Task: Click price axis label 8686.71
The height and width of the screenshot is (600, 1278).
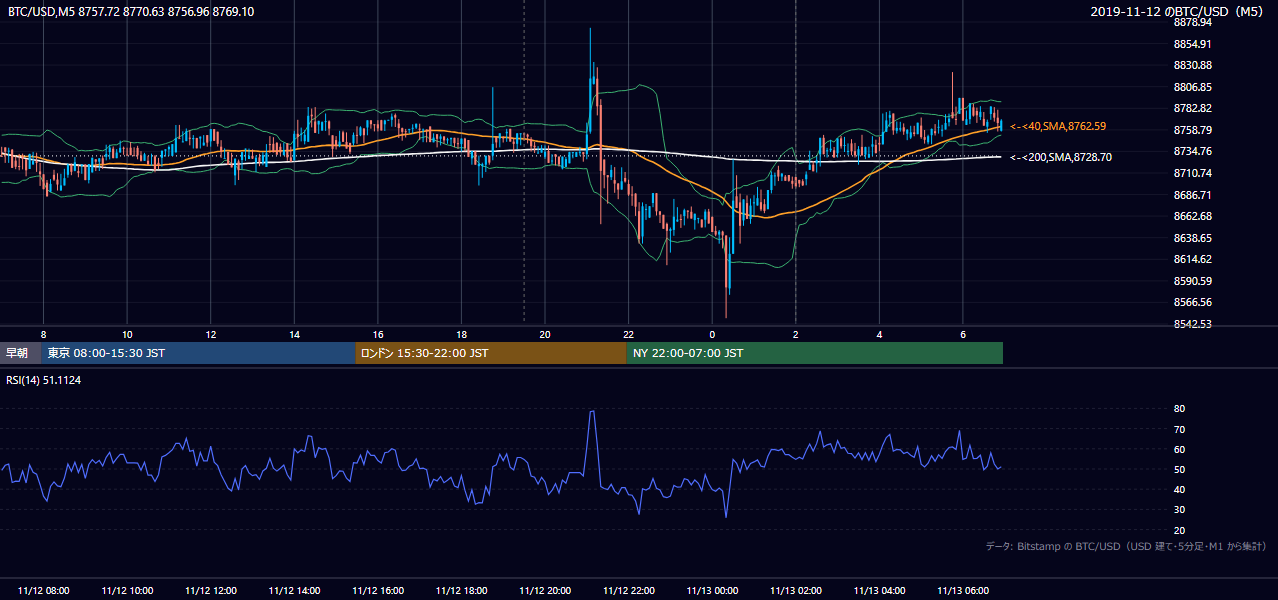Action: click(x=1192, y=195)
